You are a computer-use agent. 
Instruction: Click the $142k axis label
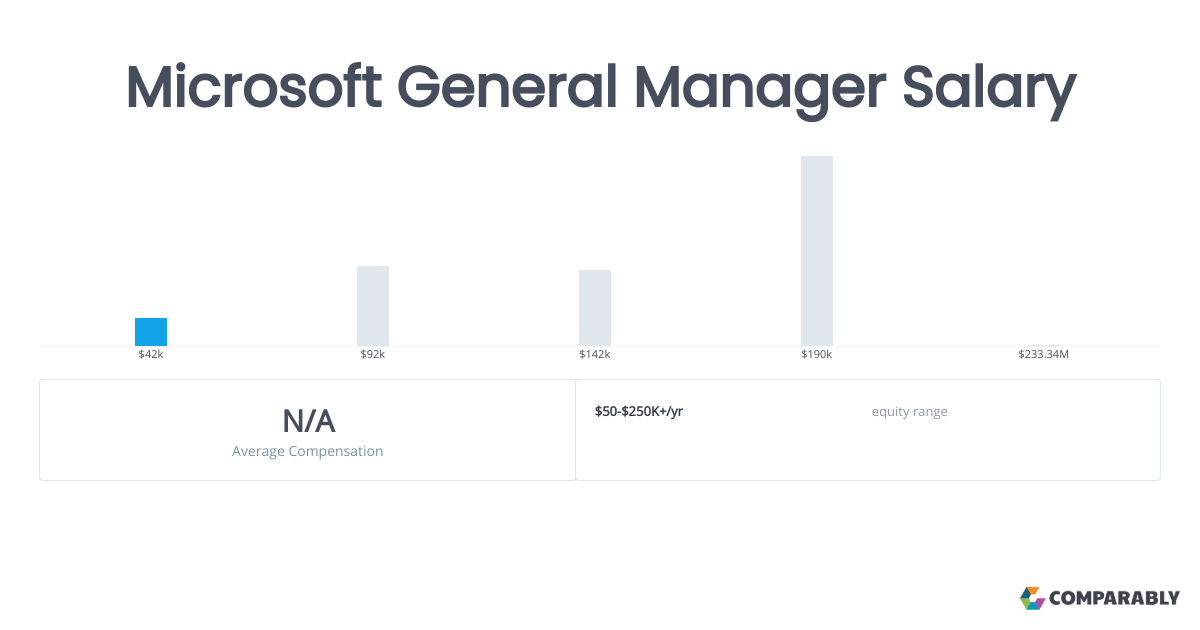(x=595, y=355)
